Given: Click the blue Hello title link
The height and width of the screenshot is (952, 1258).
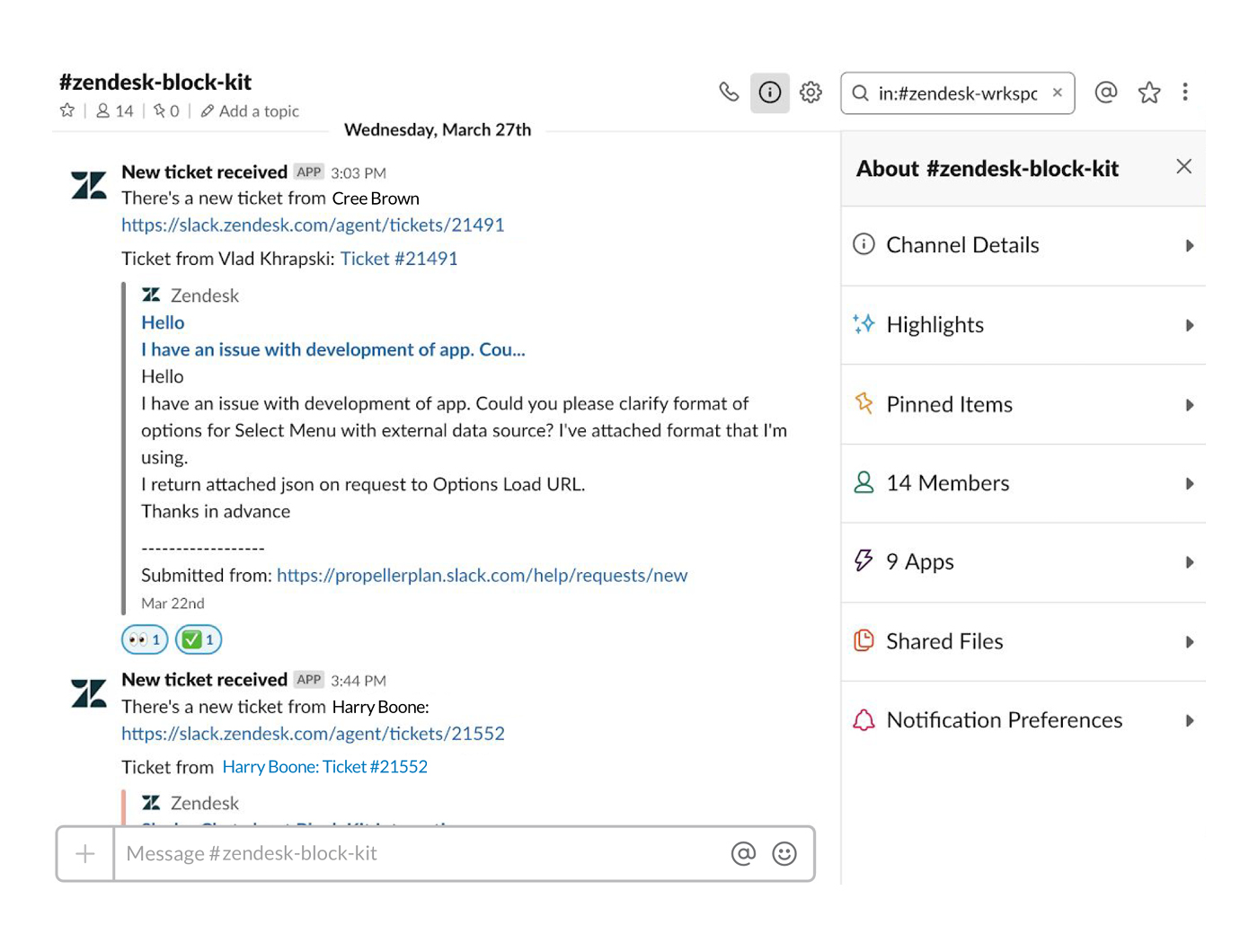Looking at the screenshot, I should pyautogui.click(x=163, y=322).
